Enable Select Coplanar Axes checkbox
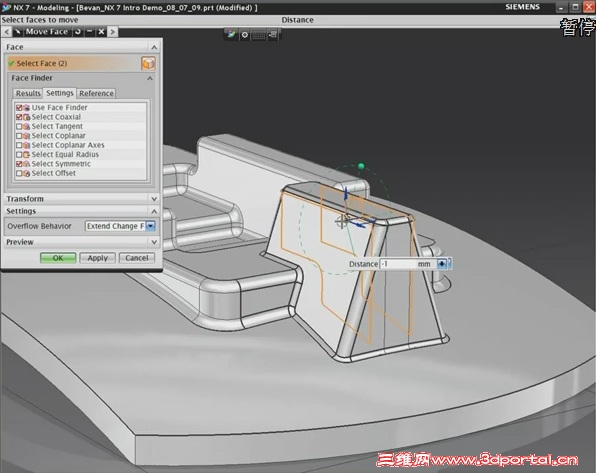Image resolution: width=597 pixels, height=473 pixels. coord(19,145)
